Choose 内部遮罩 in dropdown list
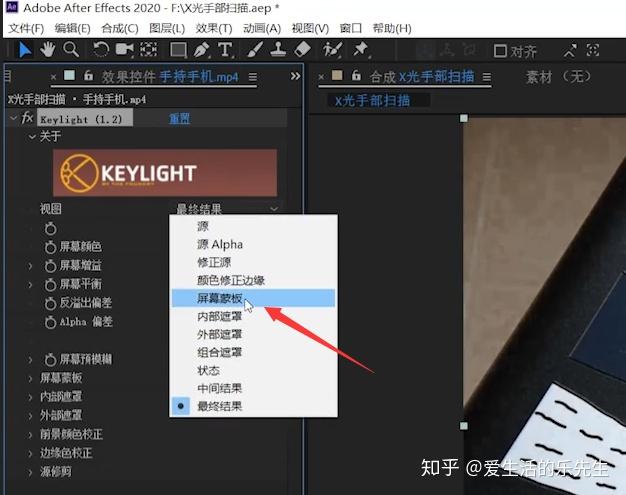Screen dimensions: 626x495 click(x=254, y=316)
